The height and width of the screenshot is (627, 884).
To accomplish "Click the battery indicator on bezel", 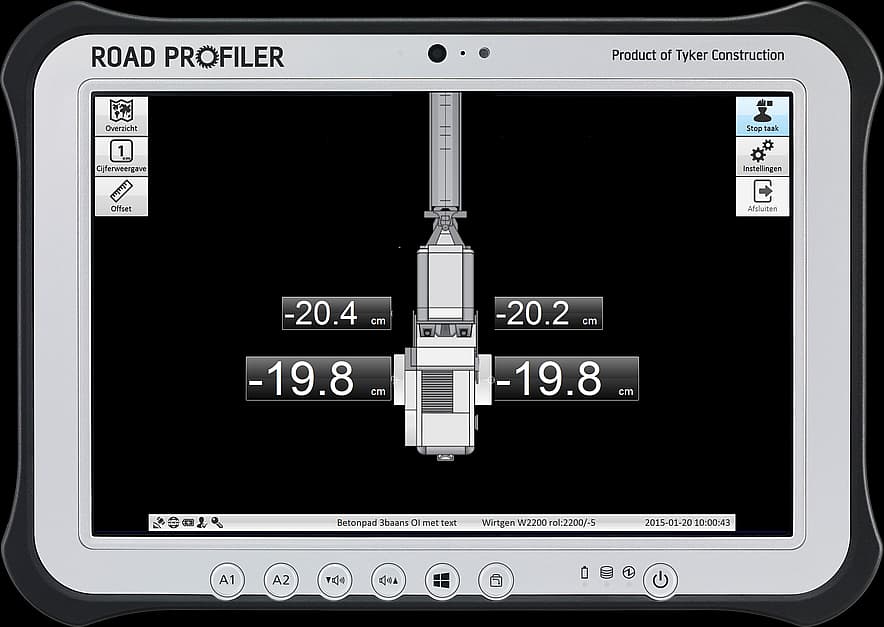I will pos(585,572).
